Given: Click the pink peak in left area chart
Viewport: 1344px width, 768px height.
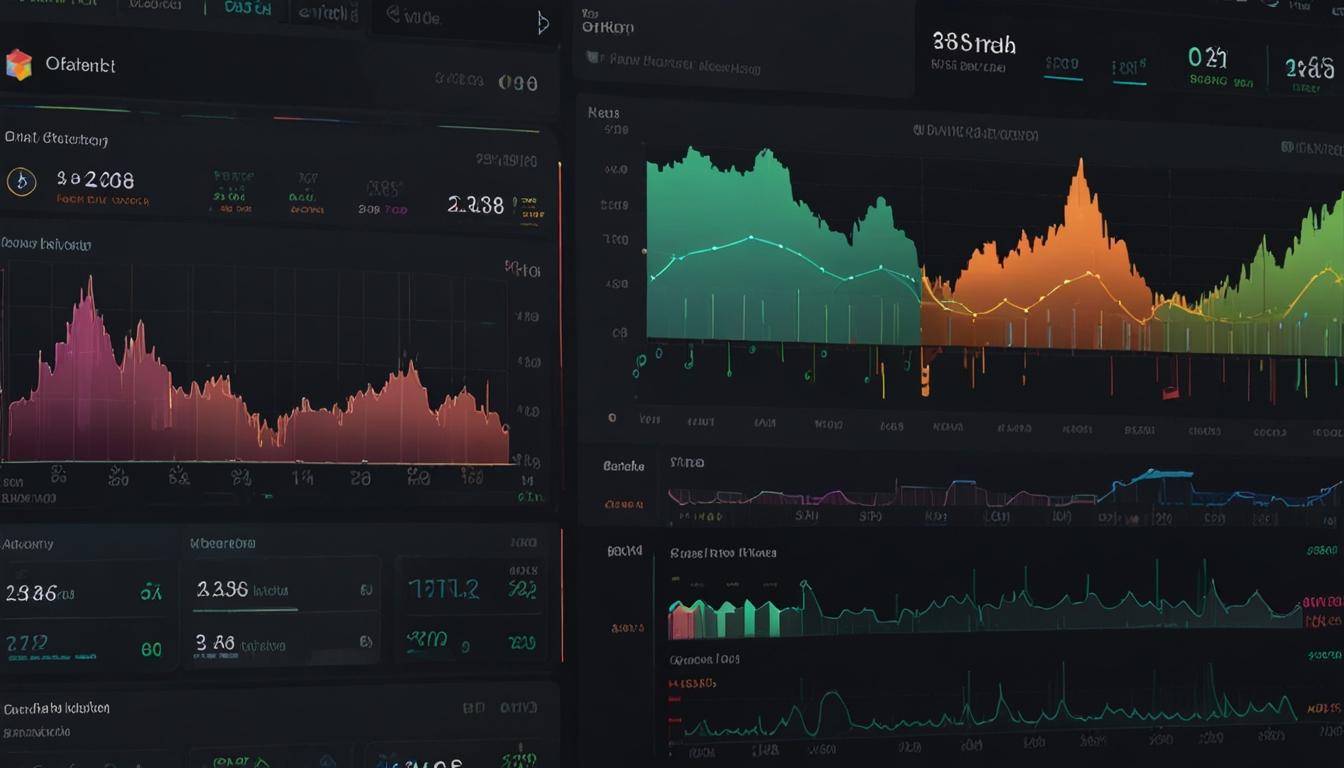Looking at the screenshot, I should click(x=88, y=300).
